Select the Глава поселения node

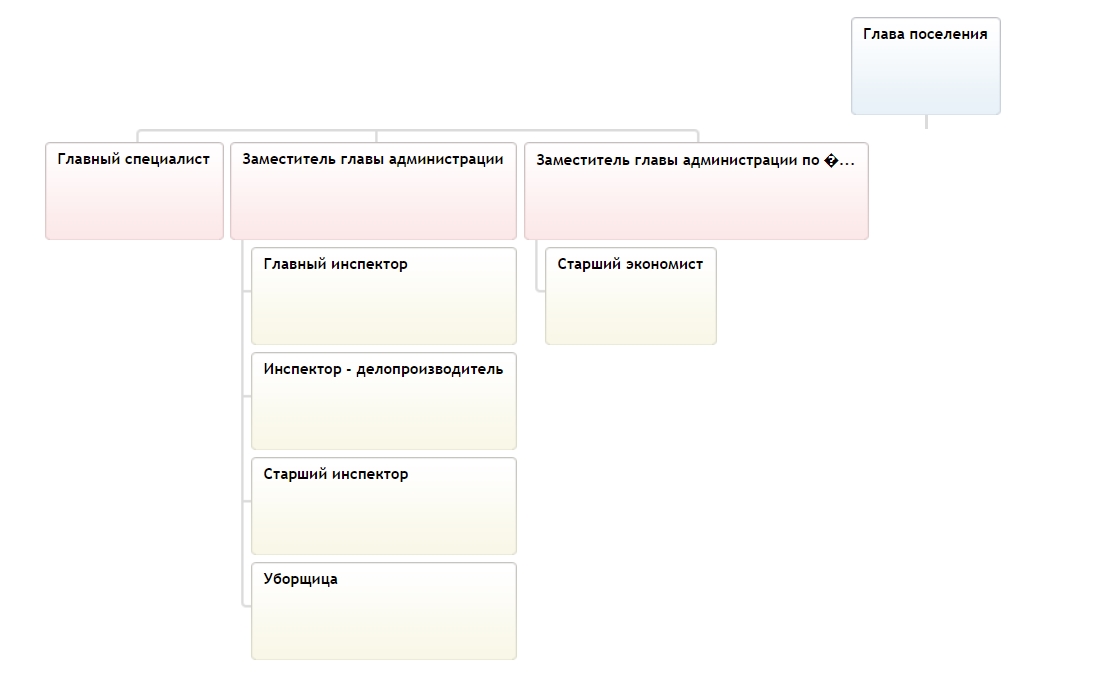926,66
